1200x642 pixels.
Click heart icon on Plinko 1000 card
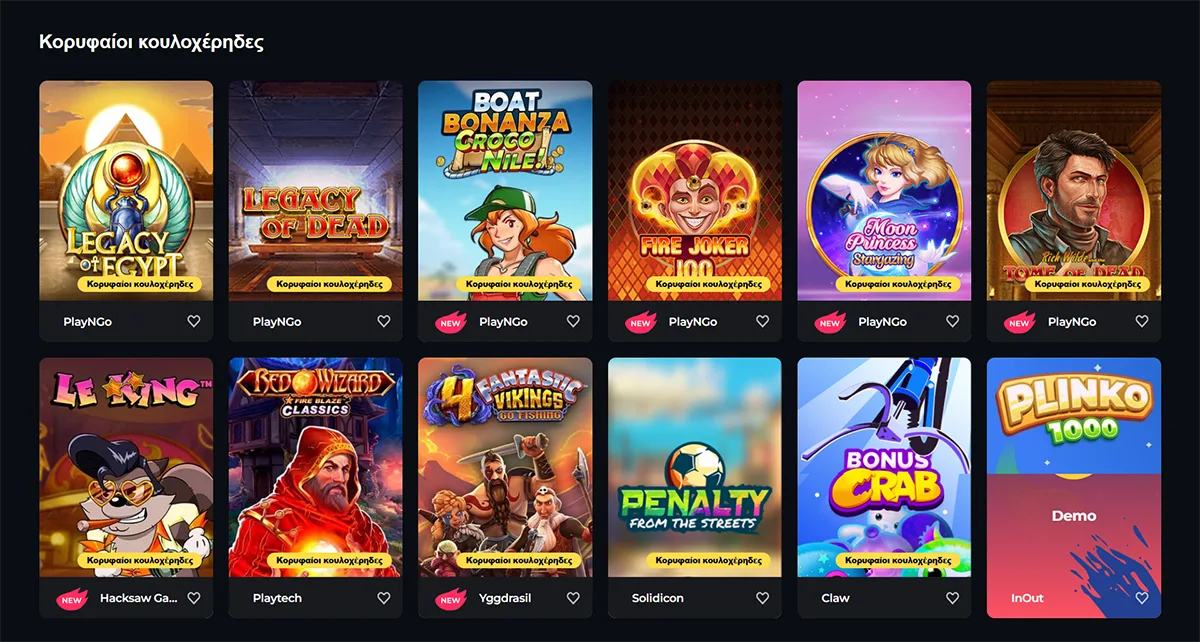pyautogui.click(x=1141, y=598)
